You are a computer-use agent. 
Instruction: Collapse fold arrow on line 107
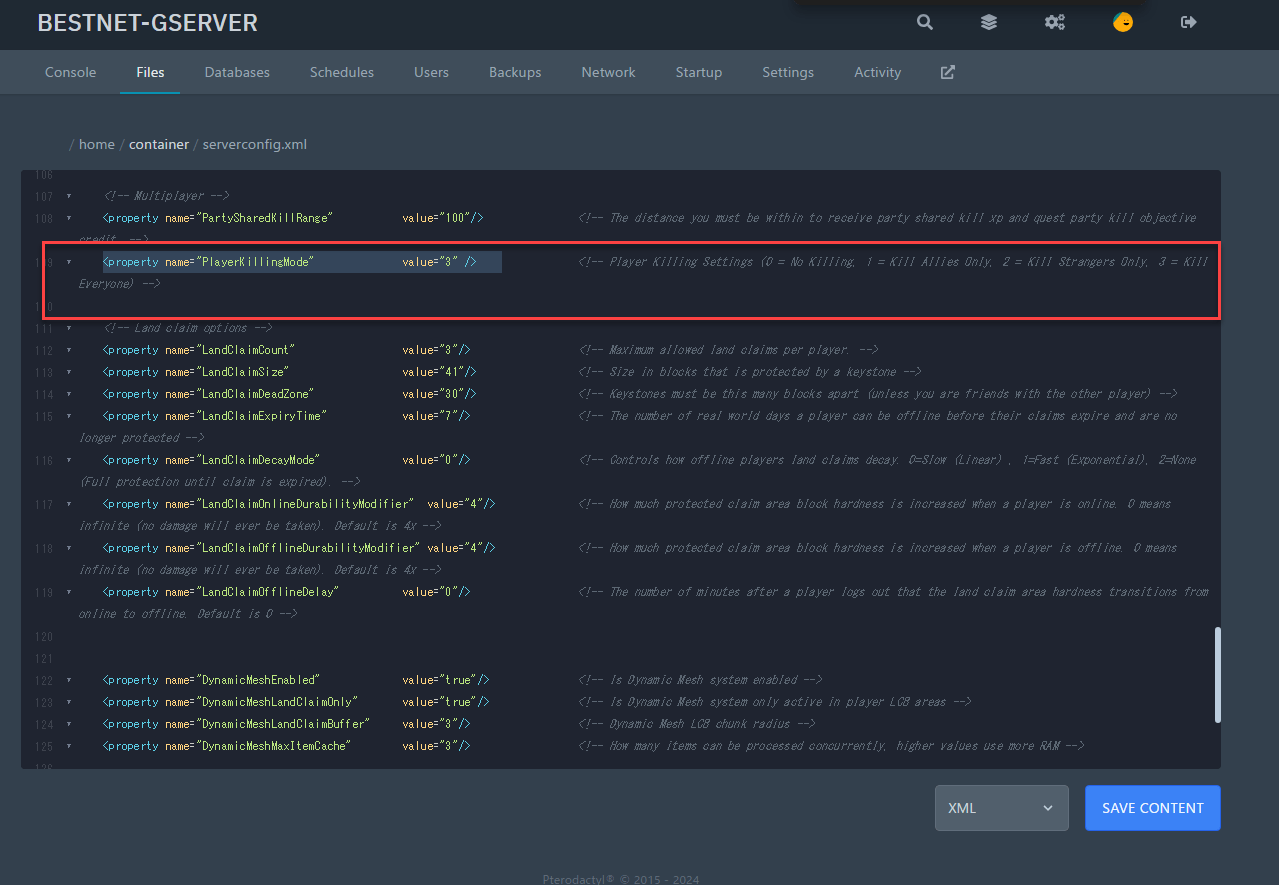(x=69, y=196)
